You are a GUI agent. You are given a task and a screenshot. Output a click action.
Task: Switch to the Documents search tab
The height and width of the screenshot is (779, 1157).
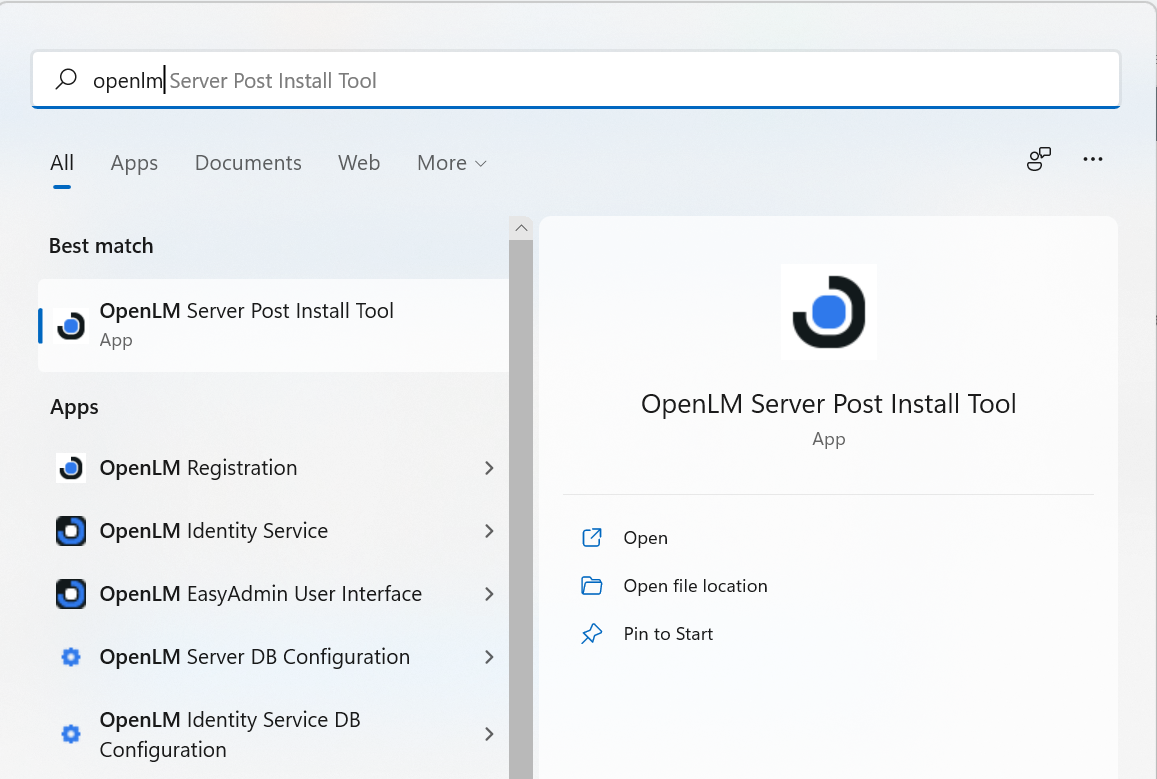pyautogui.click(x=248, y=163)
